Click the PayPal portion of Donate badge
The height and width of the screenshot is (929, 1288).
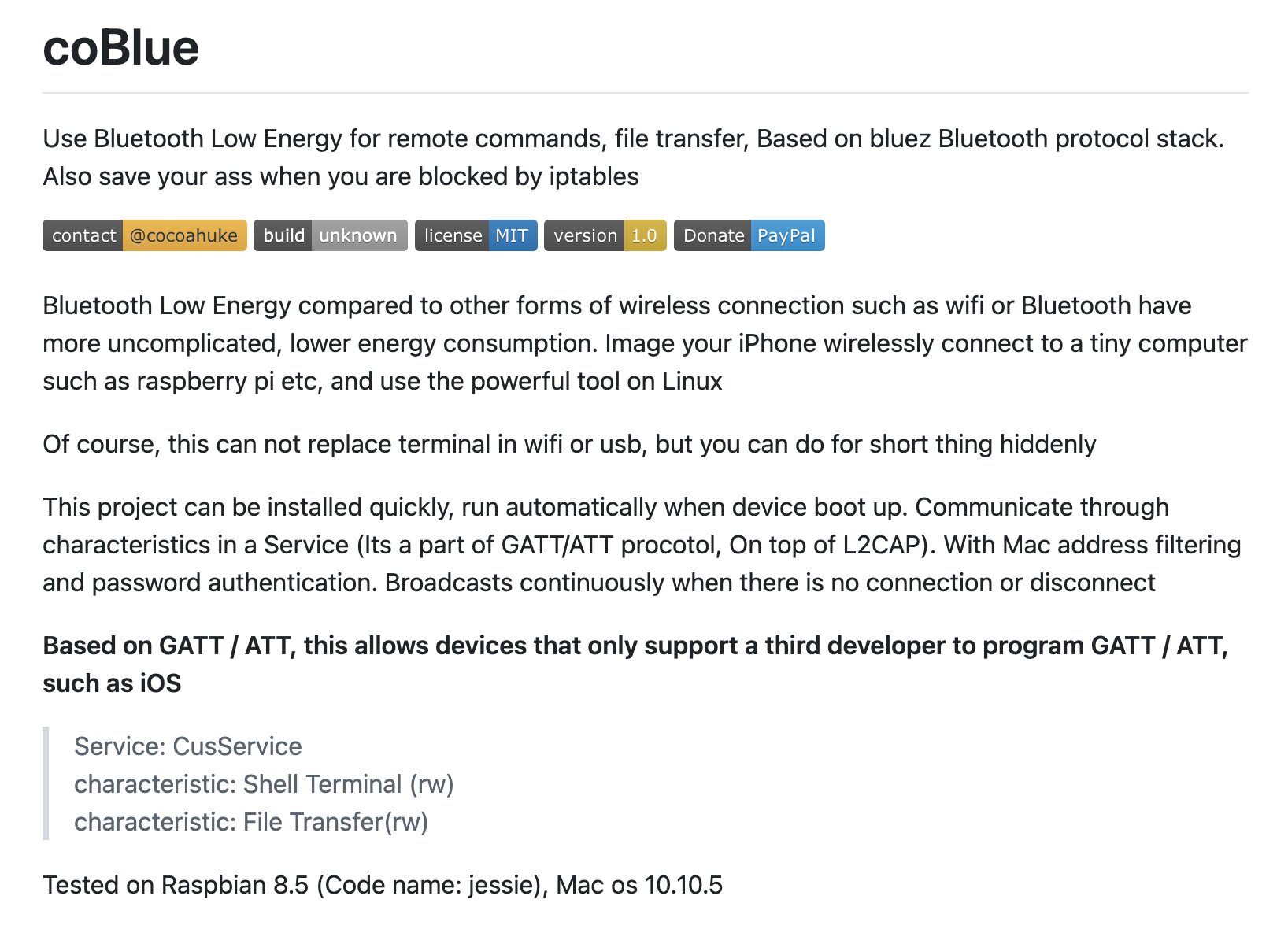tap(788, 235)
